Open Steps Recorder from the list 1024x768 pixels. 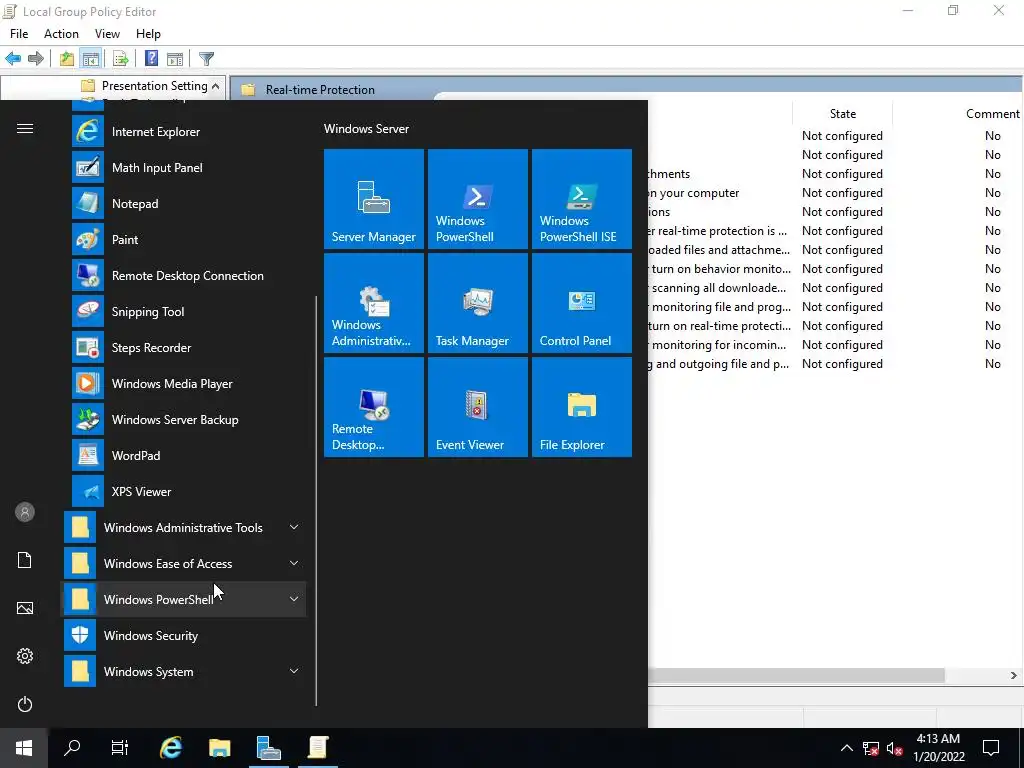(184, 347)
